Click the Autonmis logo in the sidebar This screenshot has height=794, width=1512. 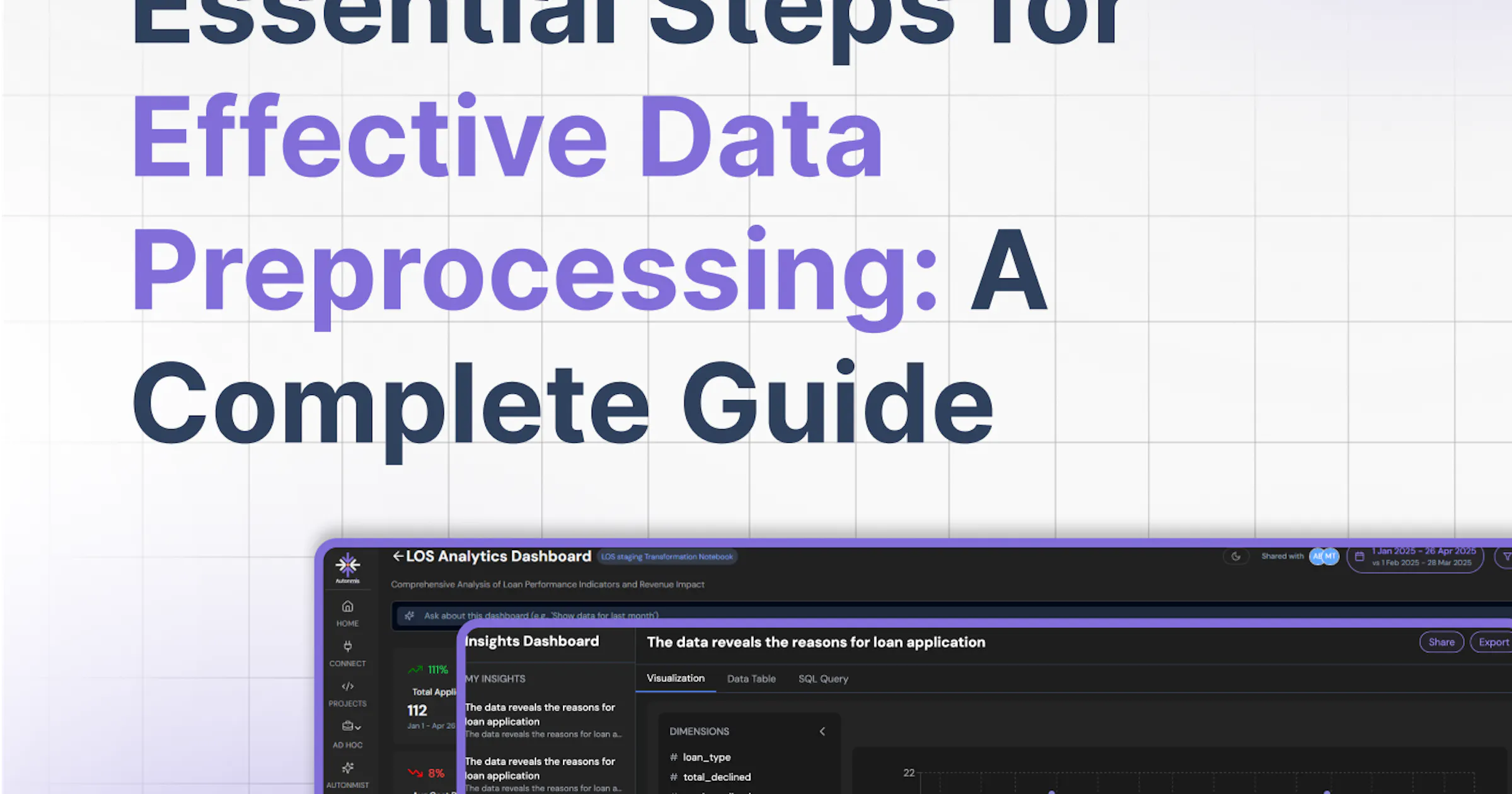coord(347,567)
